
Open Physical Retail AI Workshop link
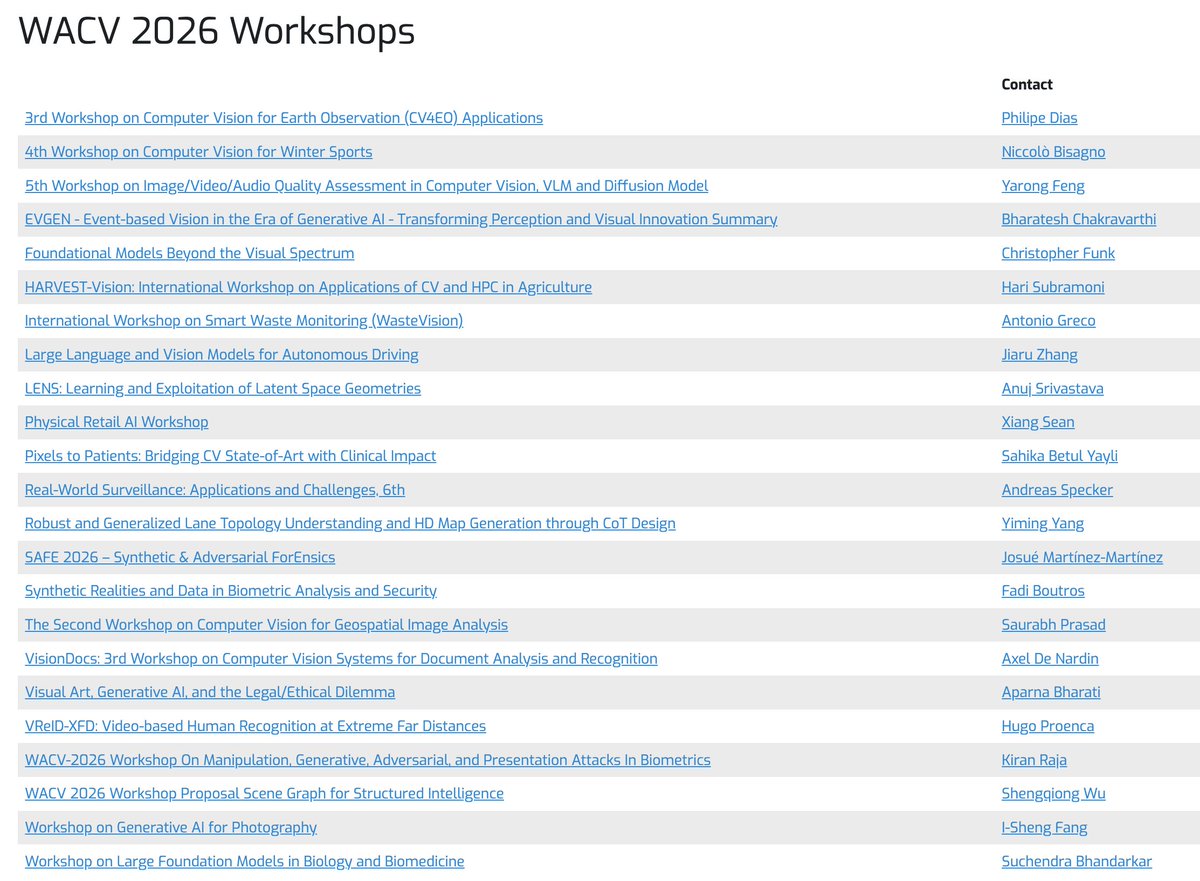click(x=116, y=422)
